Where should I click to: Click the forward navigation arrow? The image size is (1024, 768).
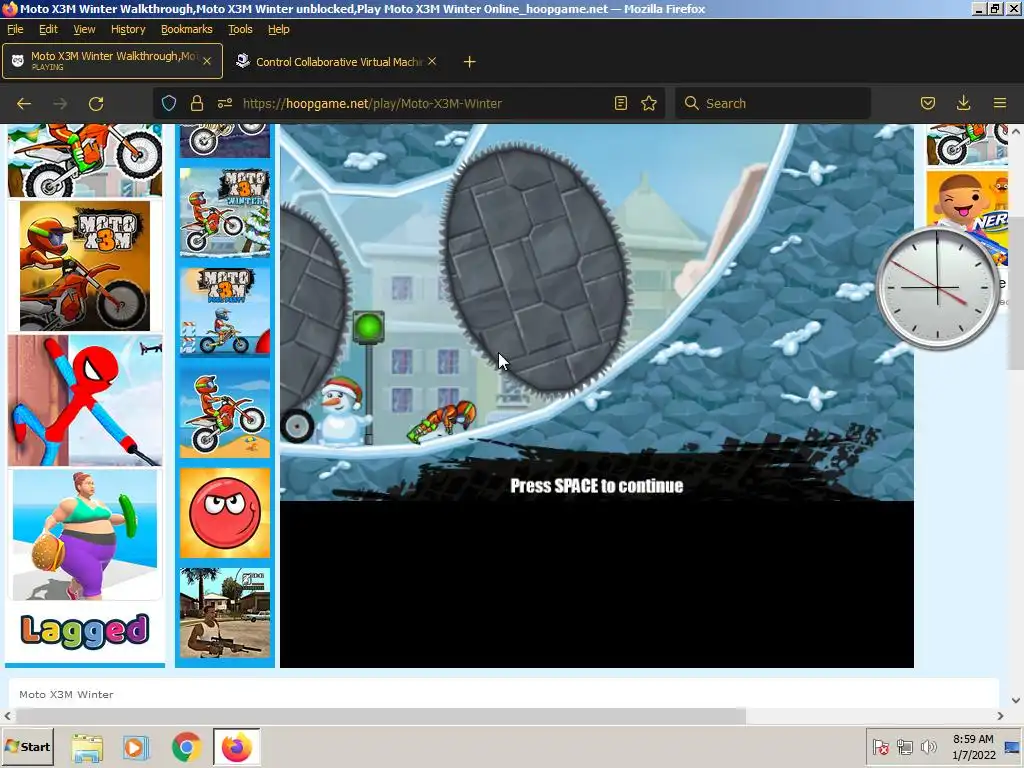click(x=60, y=103)
